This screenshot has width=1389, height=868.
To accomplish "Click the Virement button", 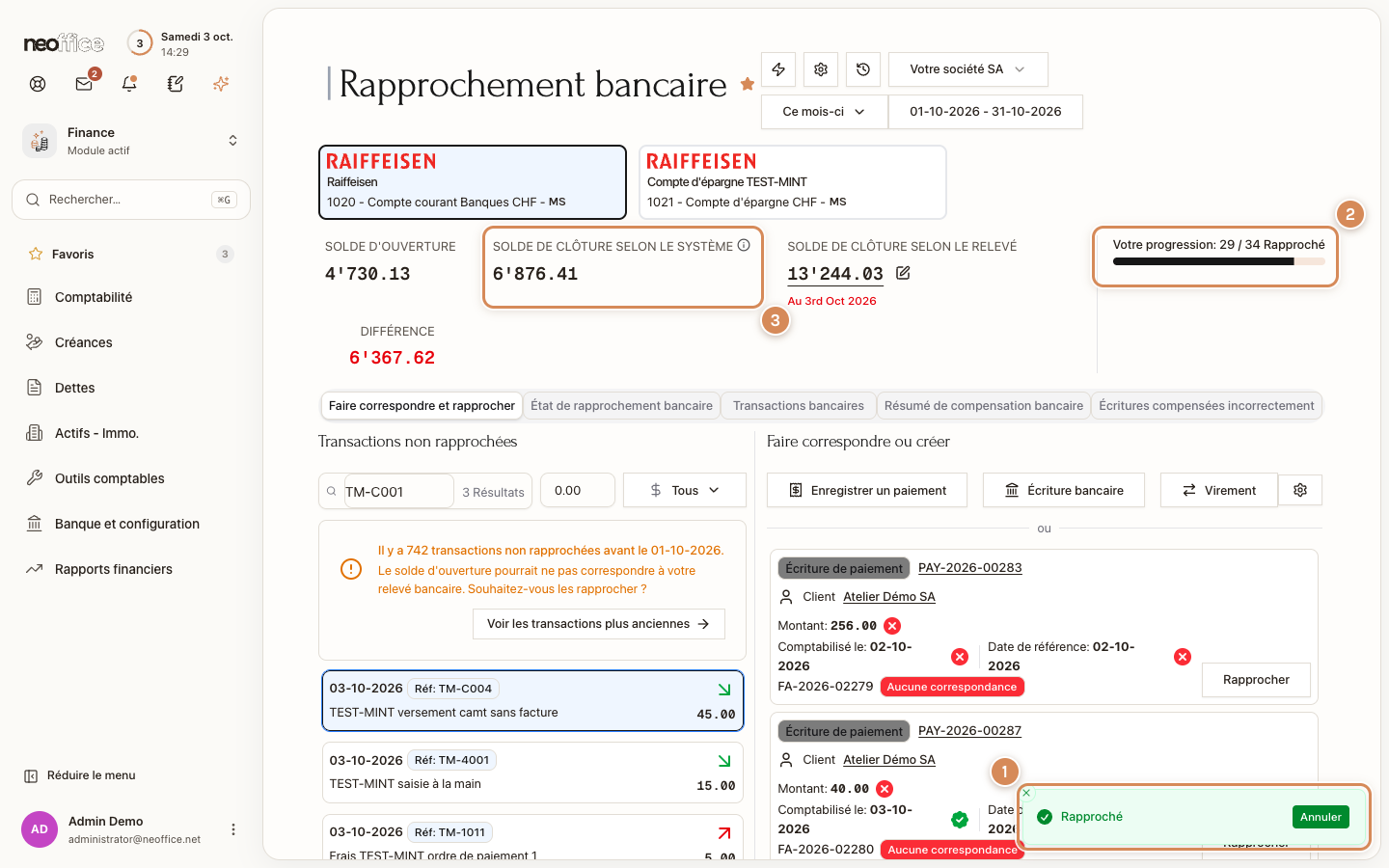I will click(x=1219, y=490).
